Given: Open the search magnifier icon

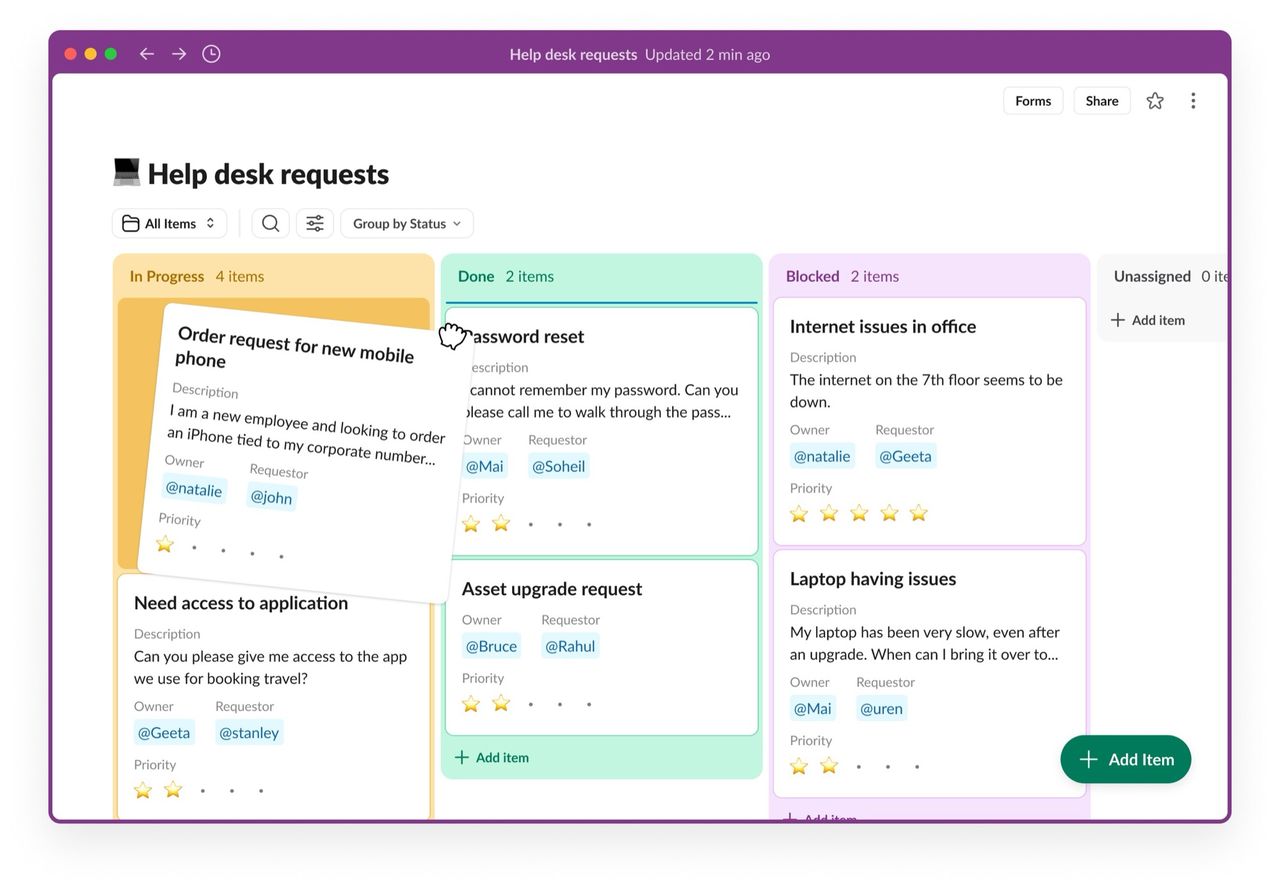Looking at the screenshot, I should pyautogui.click(x=270, y=223).
